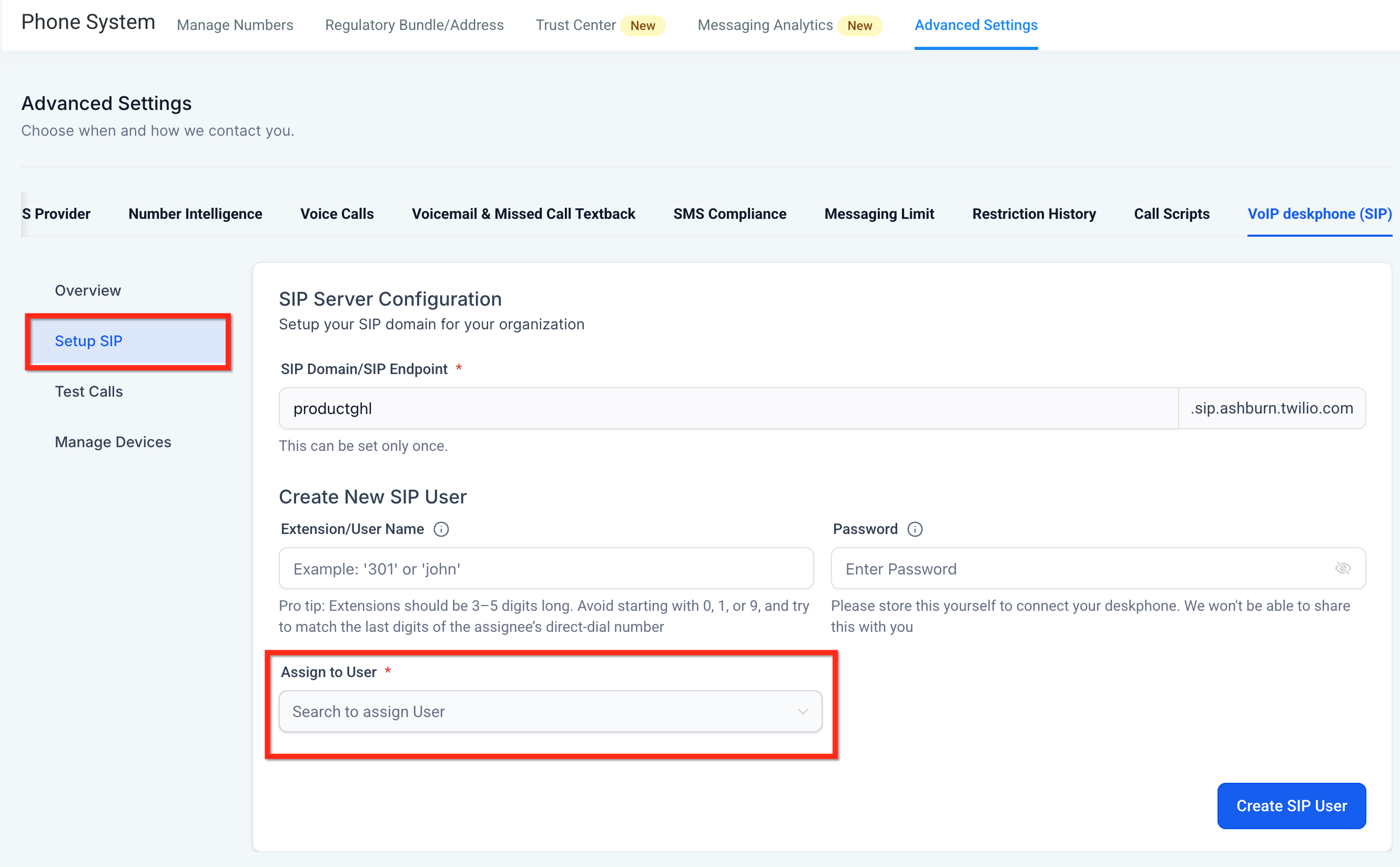
Task: Open the Manage Numbers tab
Action: tap(235, 25)
